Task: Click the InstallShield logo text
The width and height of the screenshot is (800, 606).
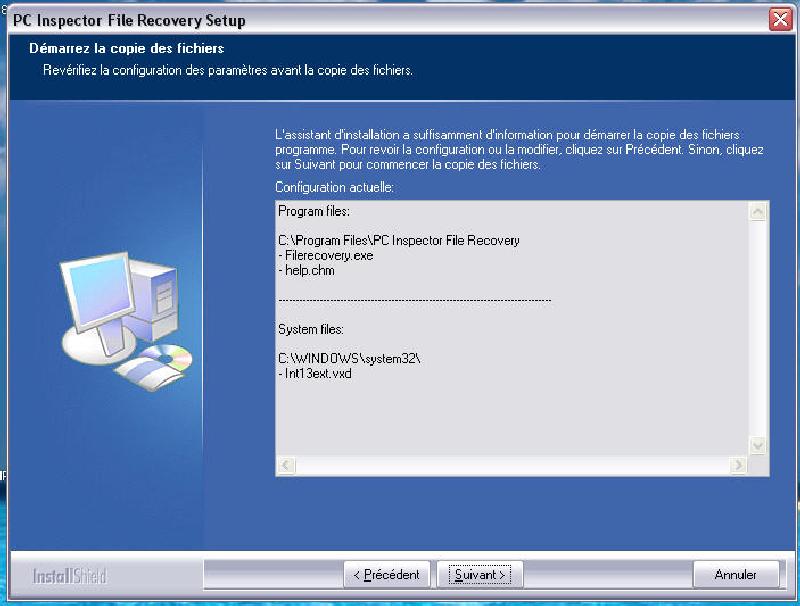Action: tap(70, 576)
